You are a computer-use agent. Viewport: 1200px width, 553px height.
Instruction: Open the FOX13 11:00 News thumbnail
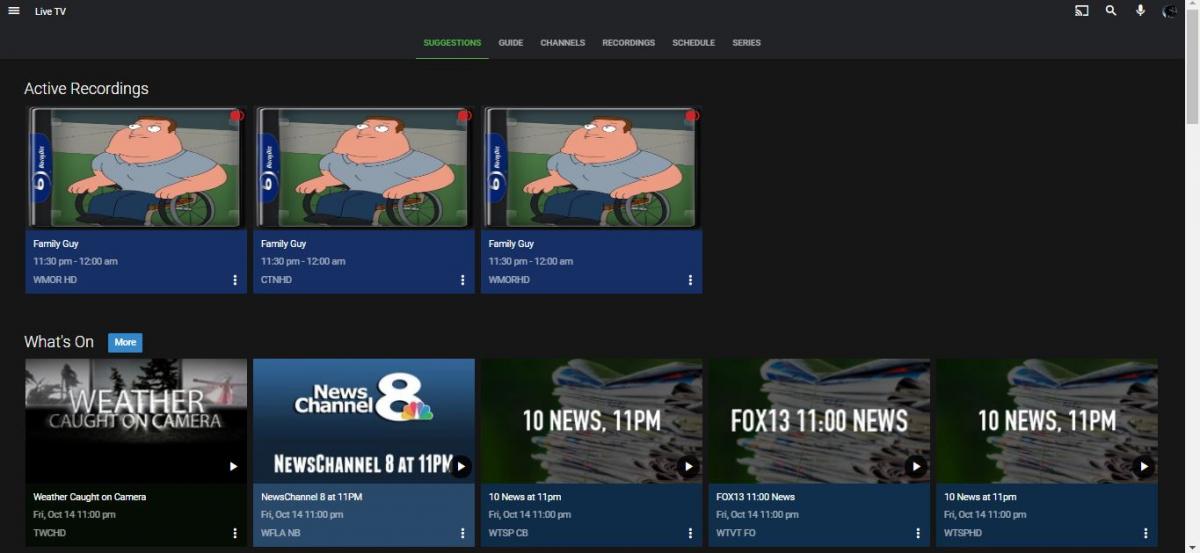820,421
